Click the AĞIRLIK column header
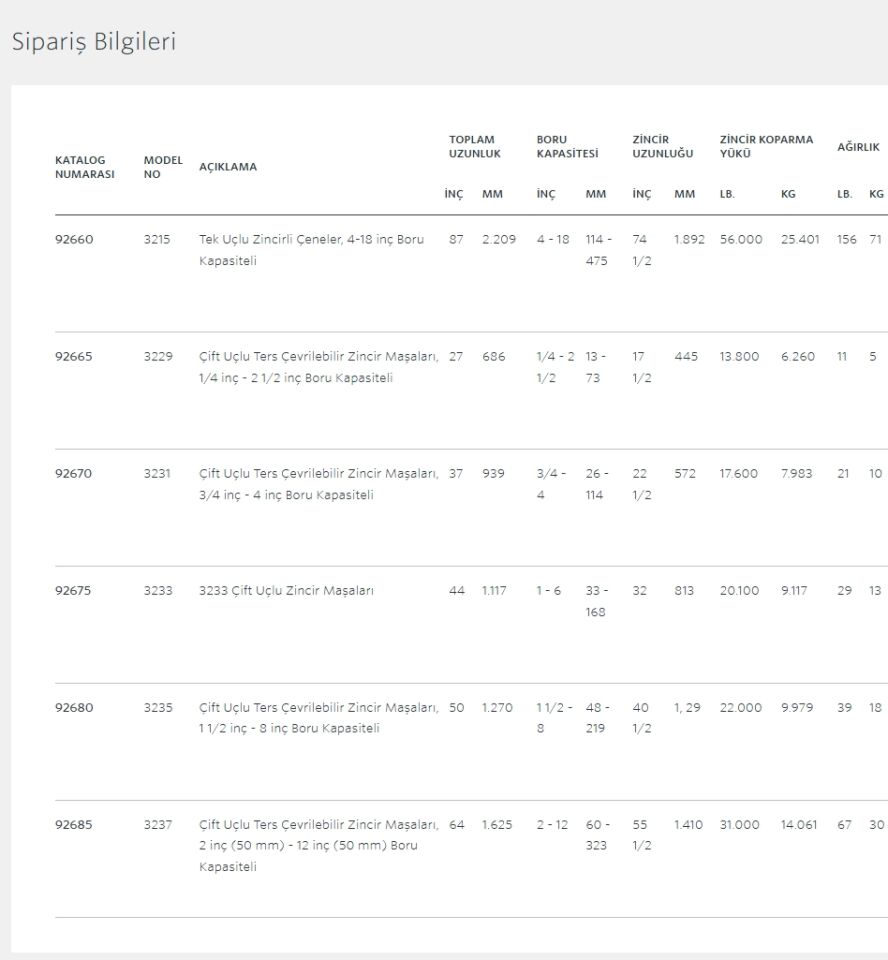The width and height of the screenshot is (888, 960). coord(858,147)
